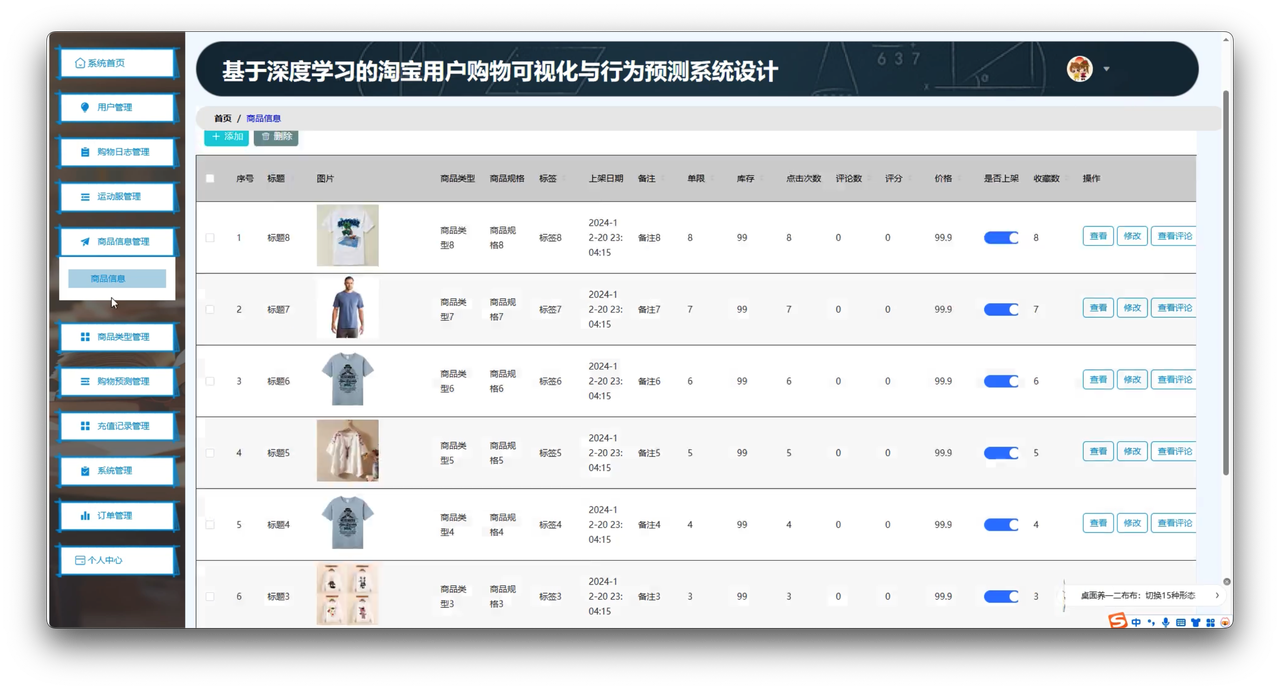Click the microphone voice input icon
1280x690 pixels.
click(1166, 622)
